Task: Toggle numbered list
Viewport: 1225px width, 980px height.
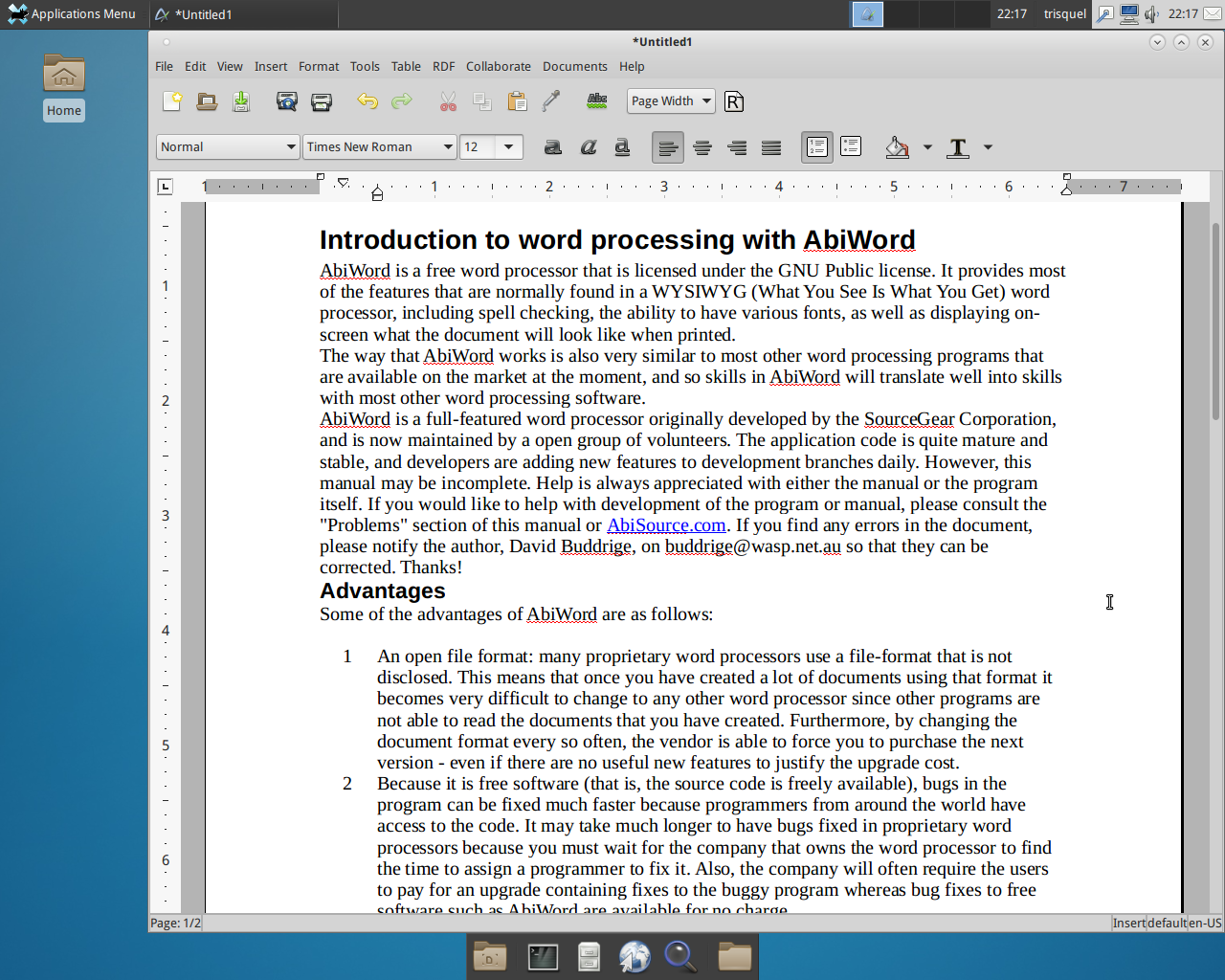Action: (817, 147)
